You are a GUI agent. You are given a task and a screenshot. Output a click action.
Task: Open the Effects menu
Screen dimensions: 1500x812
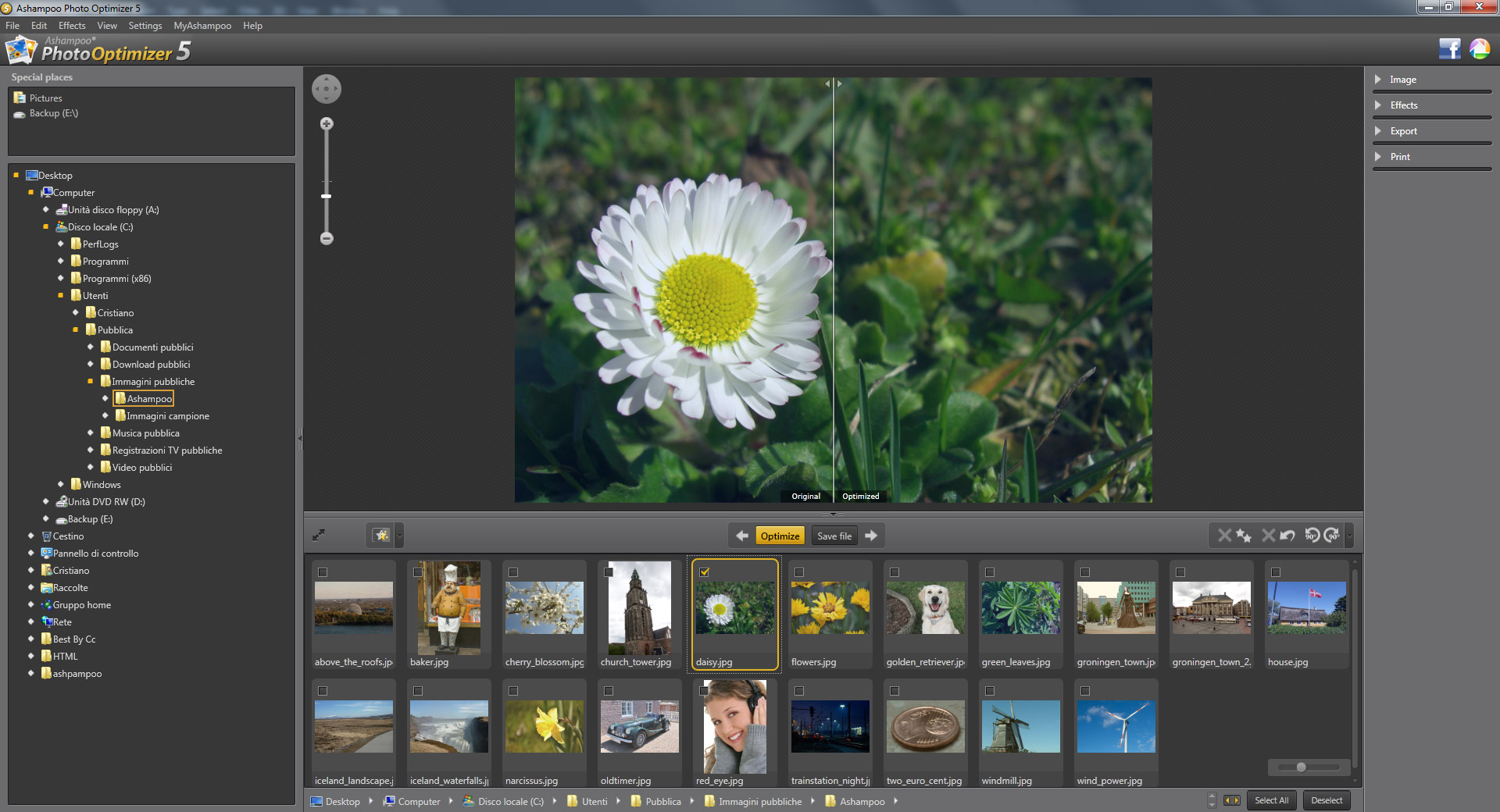[72, 26]
